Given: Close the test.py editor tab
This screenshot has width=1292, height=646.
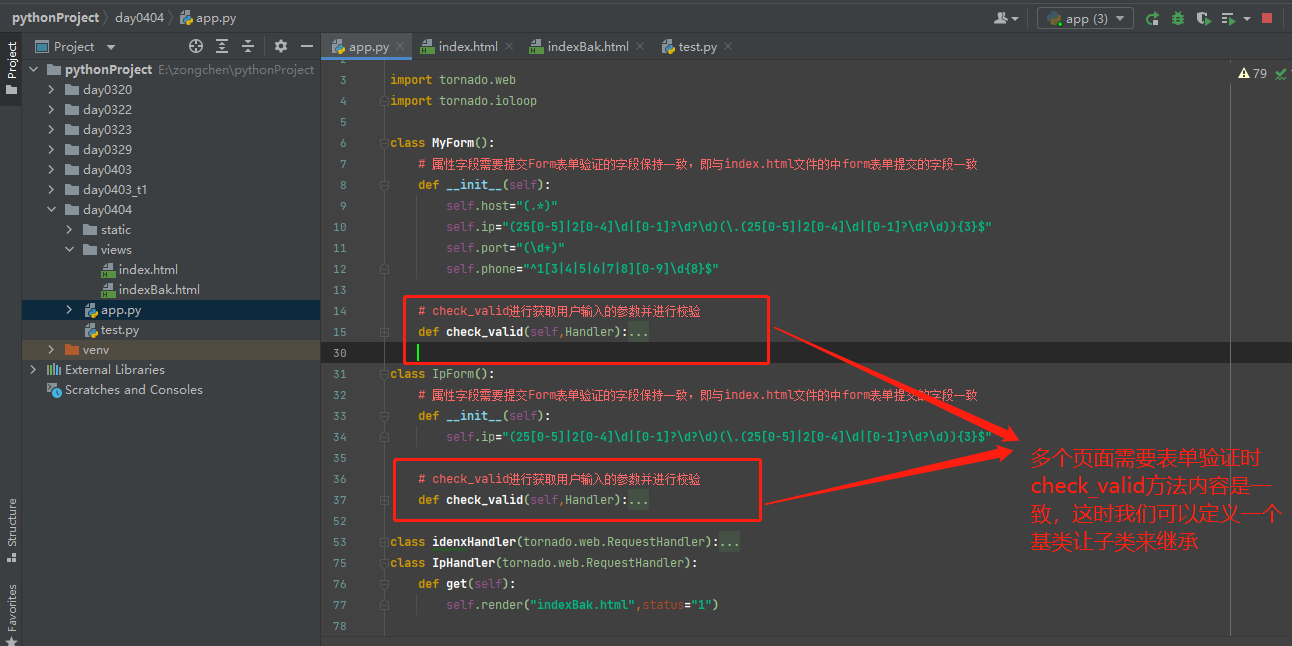Looking at the screenshot, I should click(x=728, y=46).
